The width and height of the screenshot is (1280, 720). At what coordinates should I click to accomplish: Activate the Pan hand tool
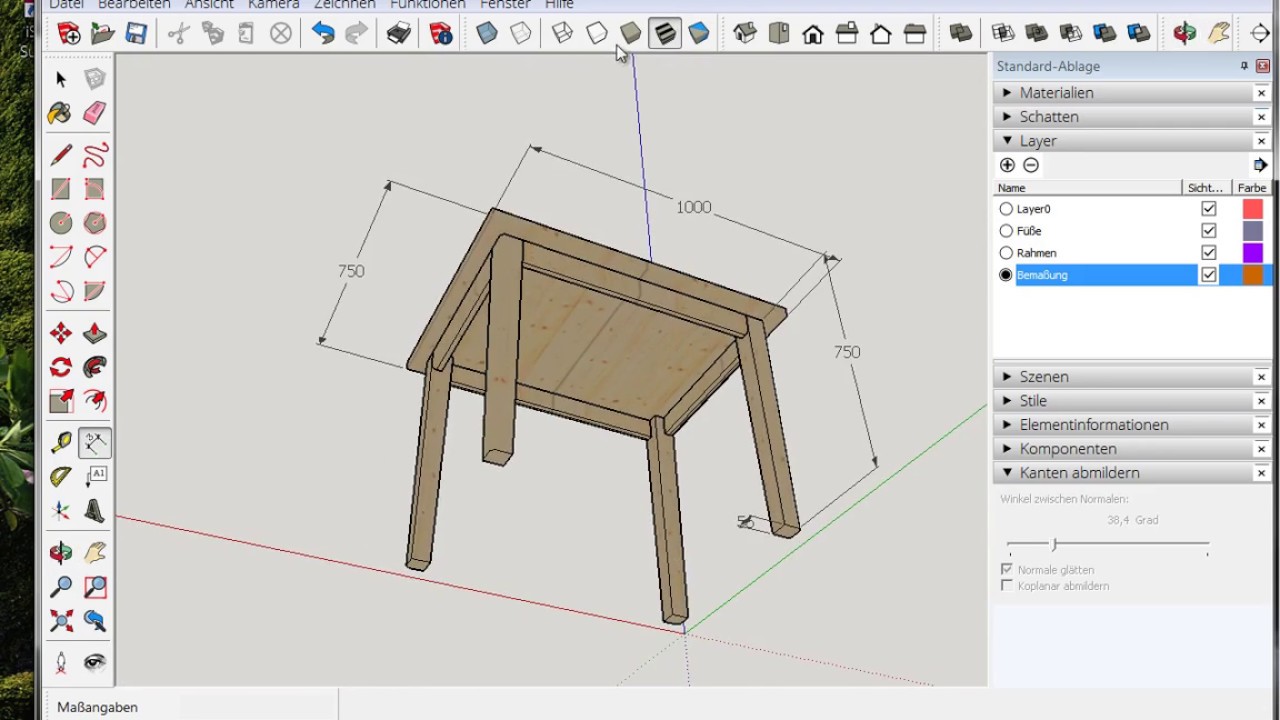[x=95, y=553]
